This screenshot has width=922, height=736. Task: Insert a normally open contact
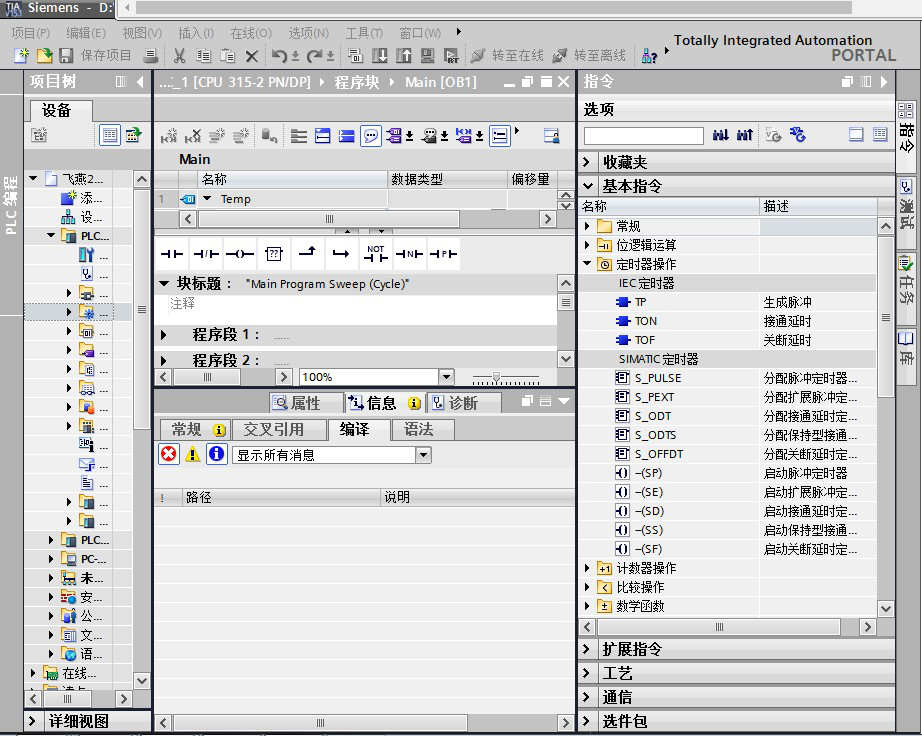tap(172, 254)
